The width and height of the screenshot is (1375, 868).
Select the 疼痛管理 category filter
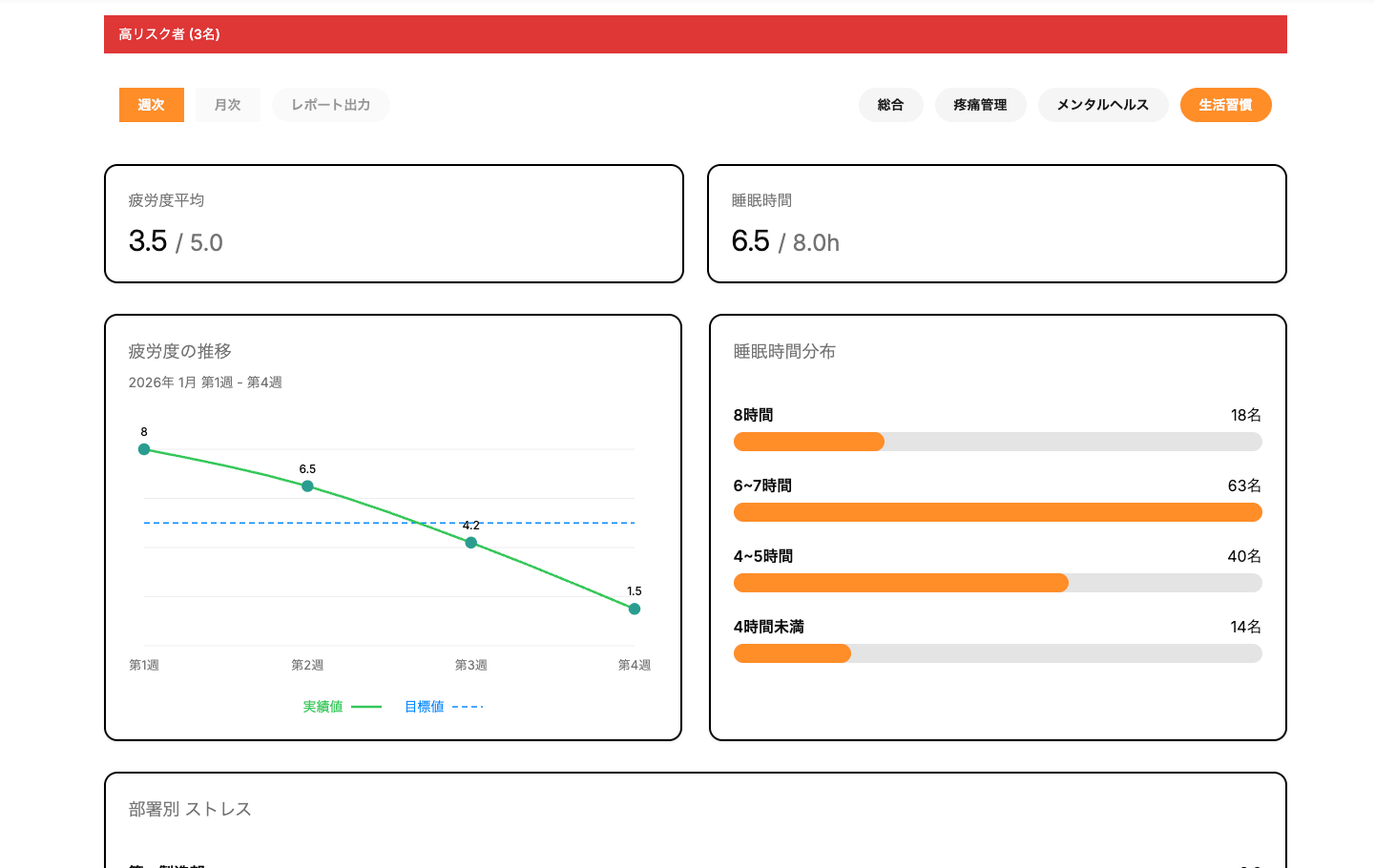(980, 105)
